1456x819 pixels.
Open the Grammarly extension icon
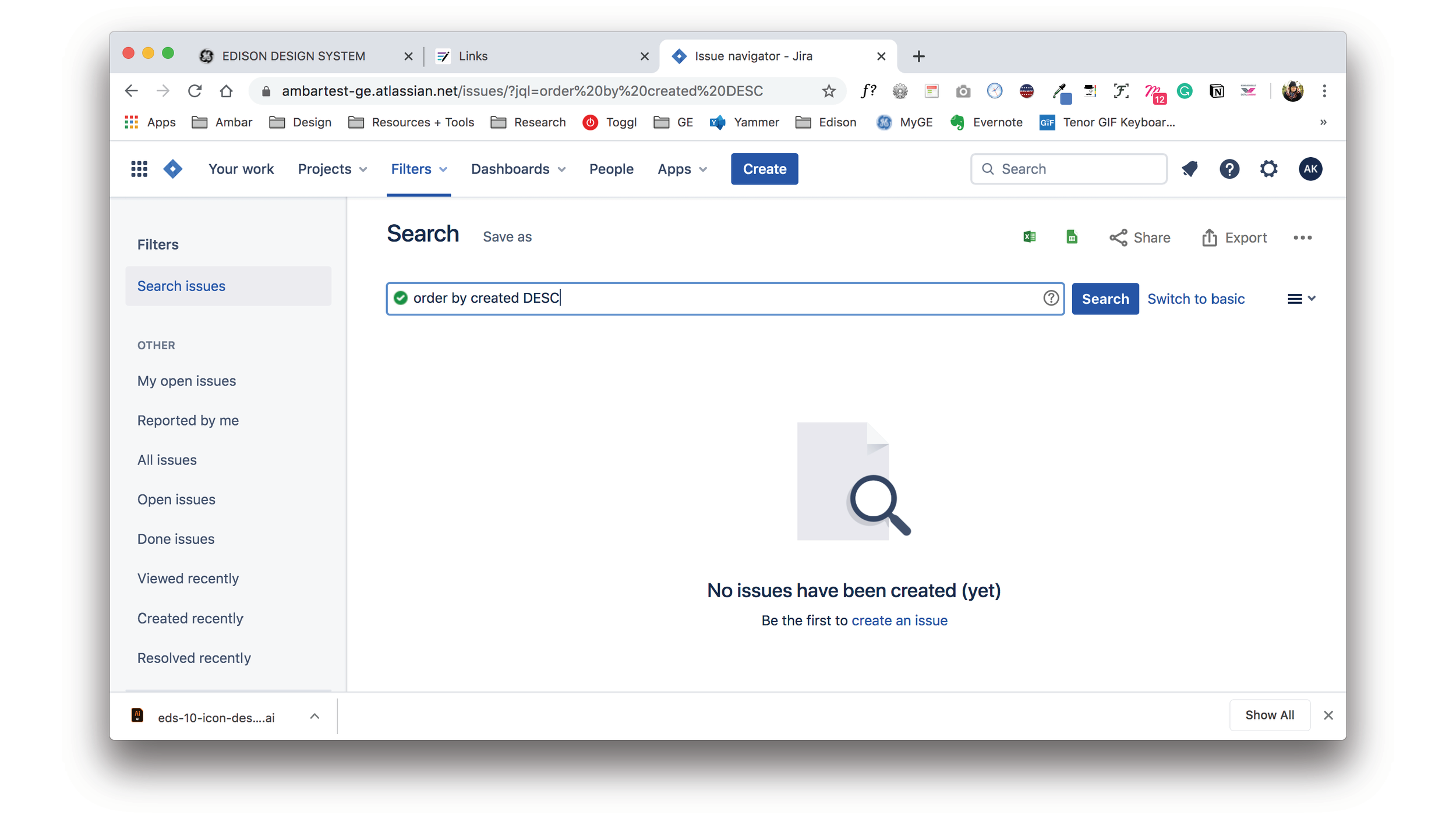coord(1185,91)
